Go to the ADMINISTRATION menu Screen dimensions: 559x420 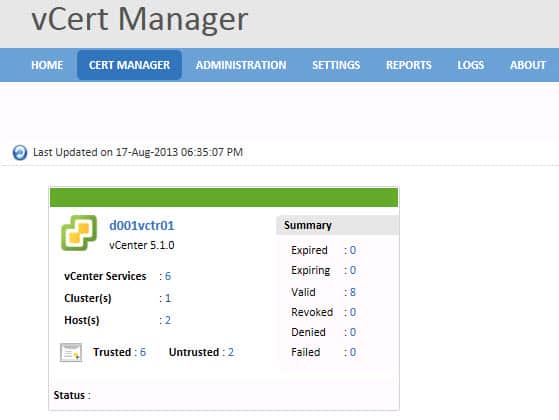coord(241,65)
